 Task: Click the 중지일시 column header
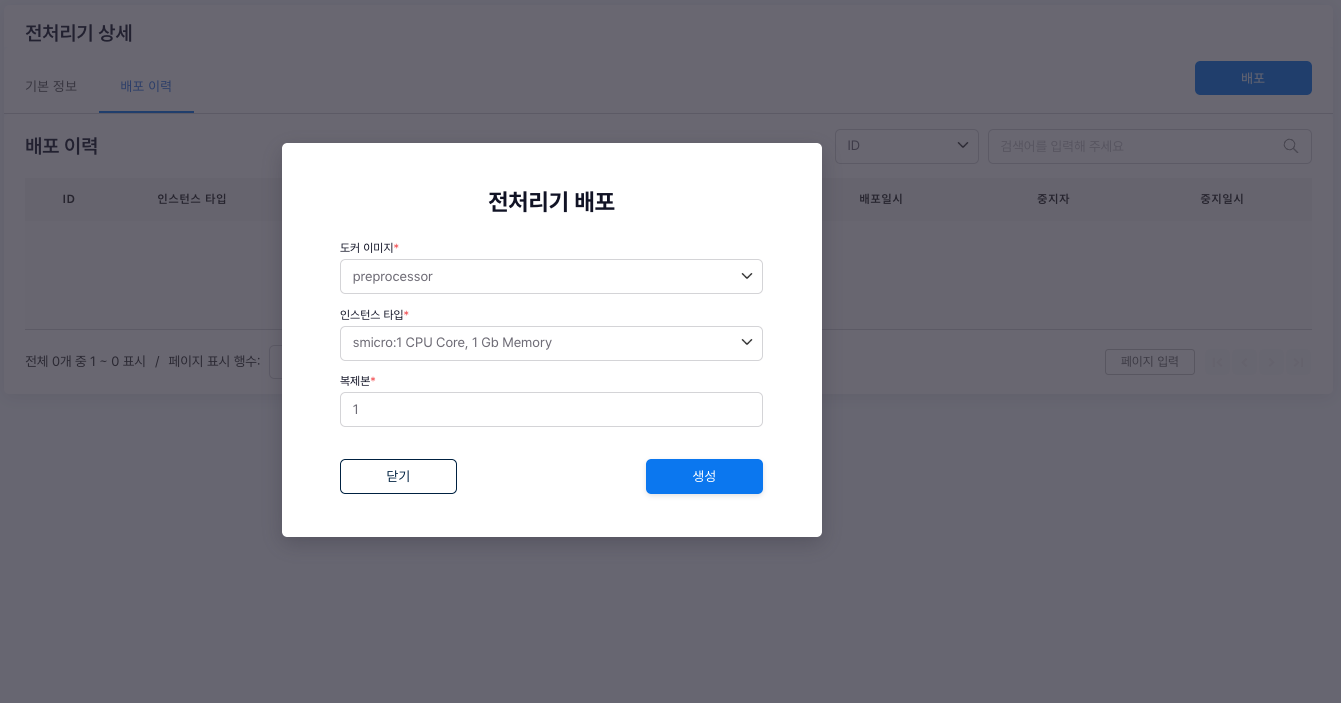pos(1221,199)
